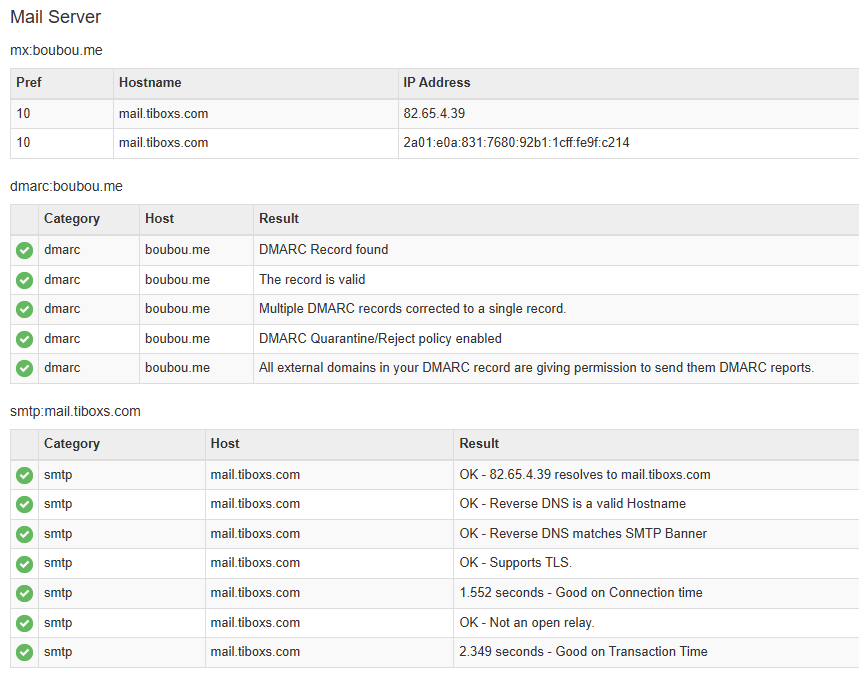Click green check icon beside 'The record is valid'
859x685 pixels.
25,280
